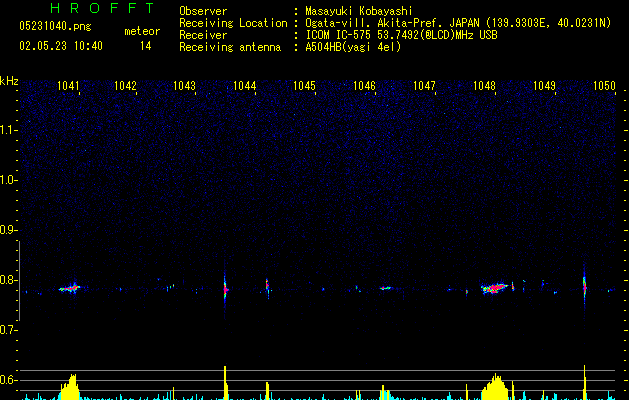Click the Ogata-vill. Akita-Pref. JAPAN location text
The width and height of the screenshot is (629, 400).
point(458,23)
